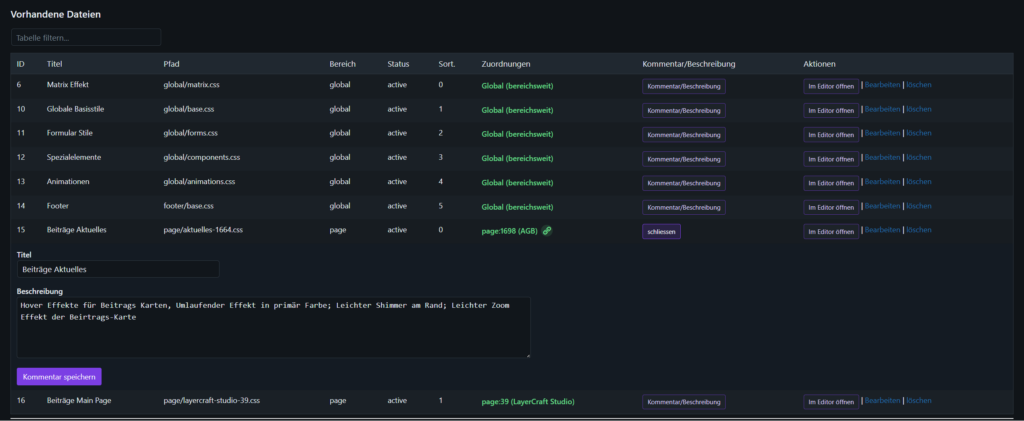This screenshot has width=1024, height=421.
Task: Open Beiträge Main Page in the editor
Action: [831, 402]
